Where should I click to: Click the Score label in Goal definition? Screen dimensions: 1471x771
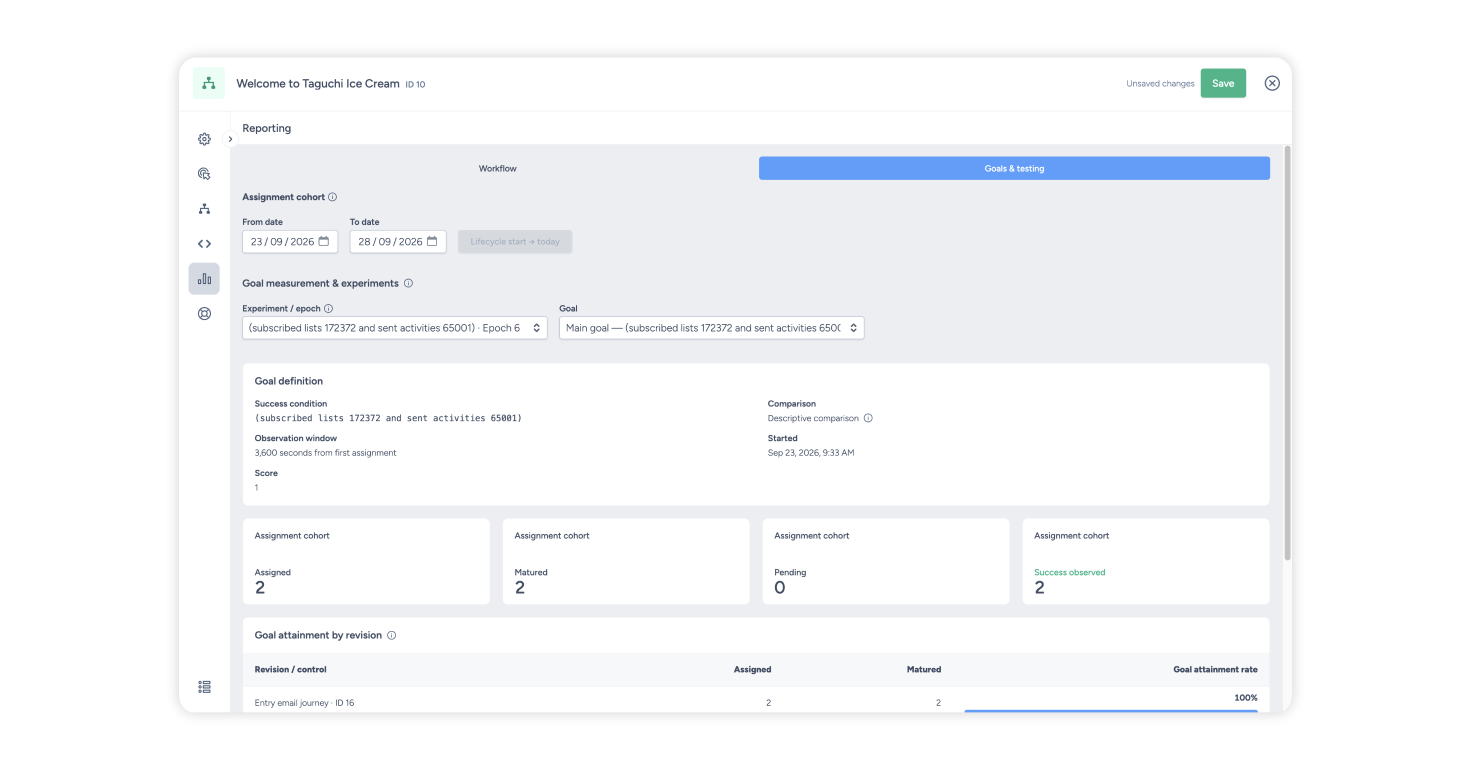[266, 473]
